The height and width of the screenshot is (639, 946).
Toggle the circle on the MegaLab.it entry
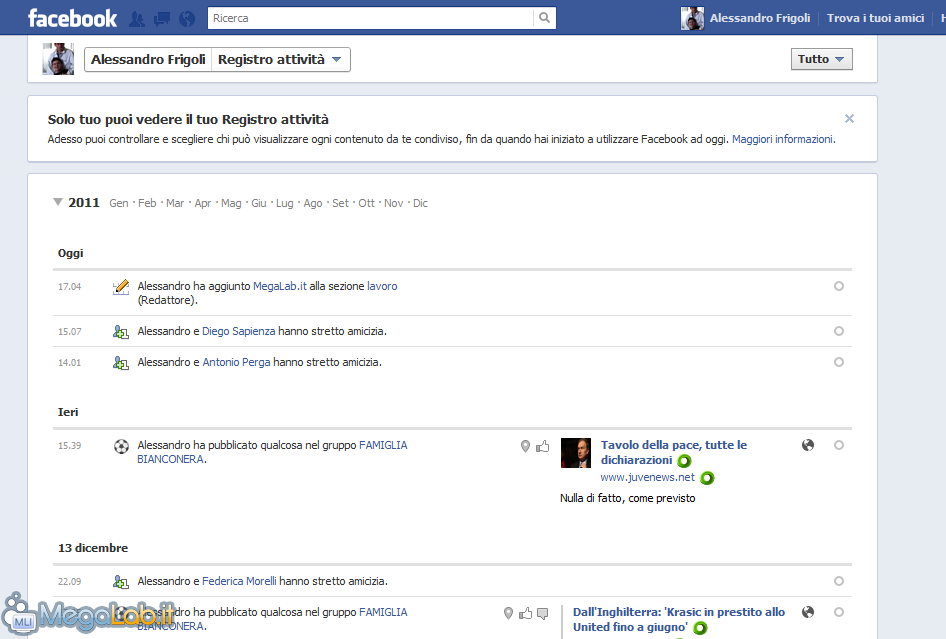839,286
